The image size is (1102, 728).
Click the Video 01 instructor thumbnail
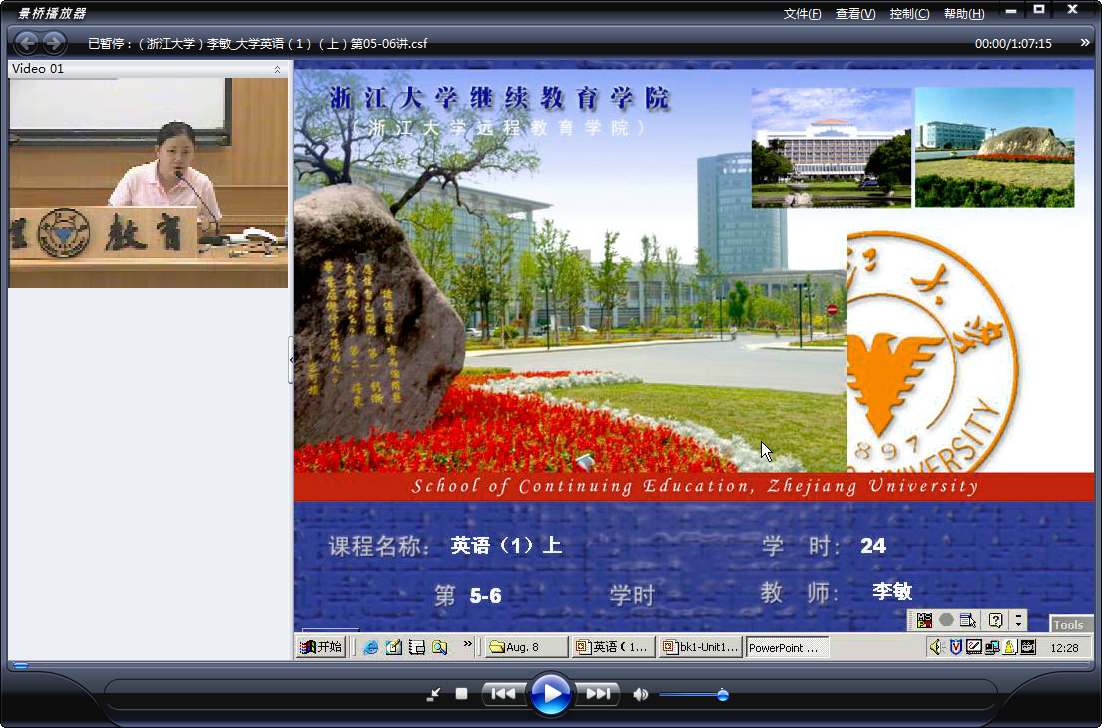pyautogui.click(x=148, y=183)
